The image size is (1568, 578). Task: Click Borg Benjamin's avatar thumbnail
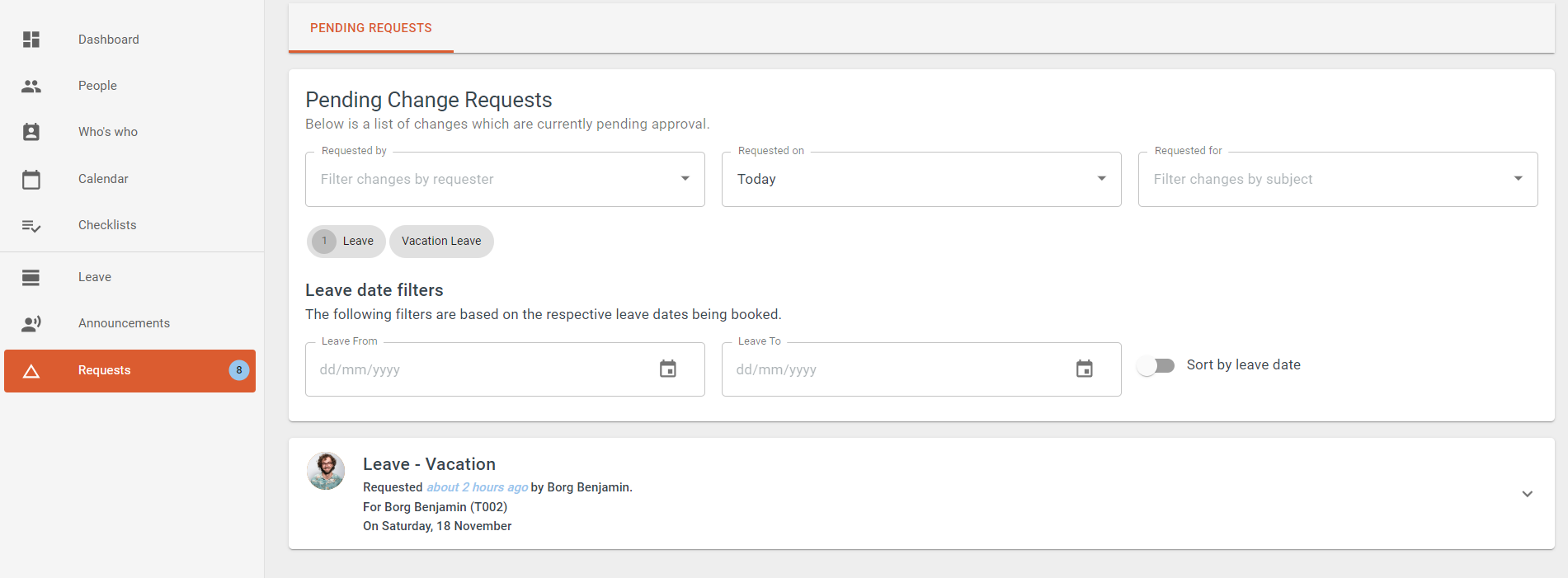point(326,471)
